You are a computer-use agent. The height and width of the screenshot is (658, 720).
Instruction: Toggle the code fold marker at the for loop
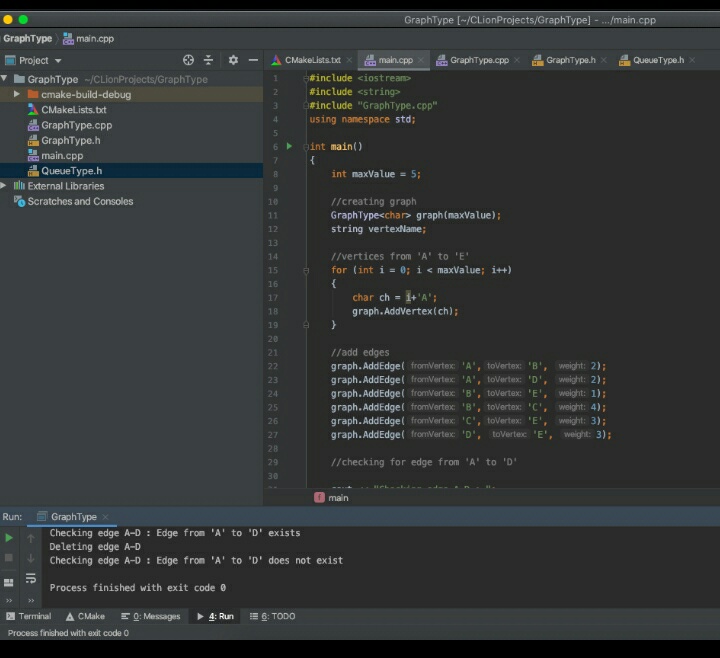tap(306, 270)
